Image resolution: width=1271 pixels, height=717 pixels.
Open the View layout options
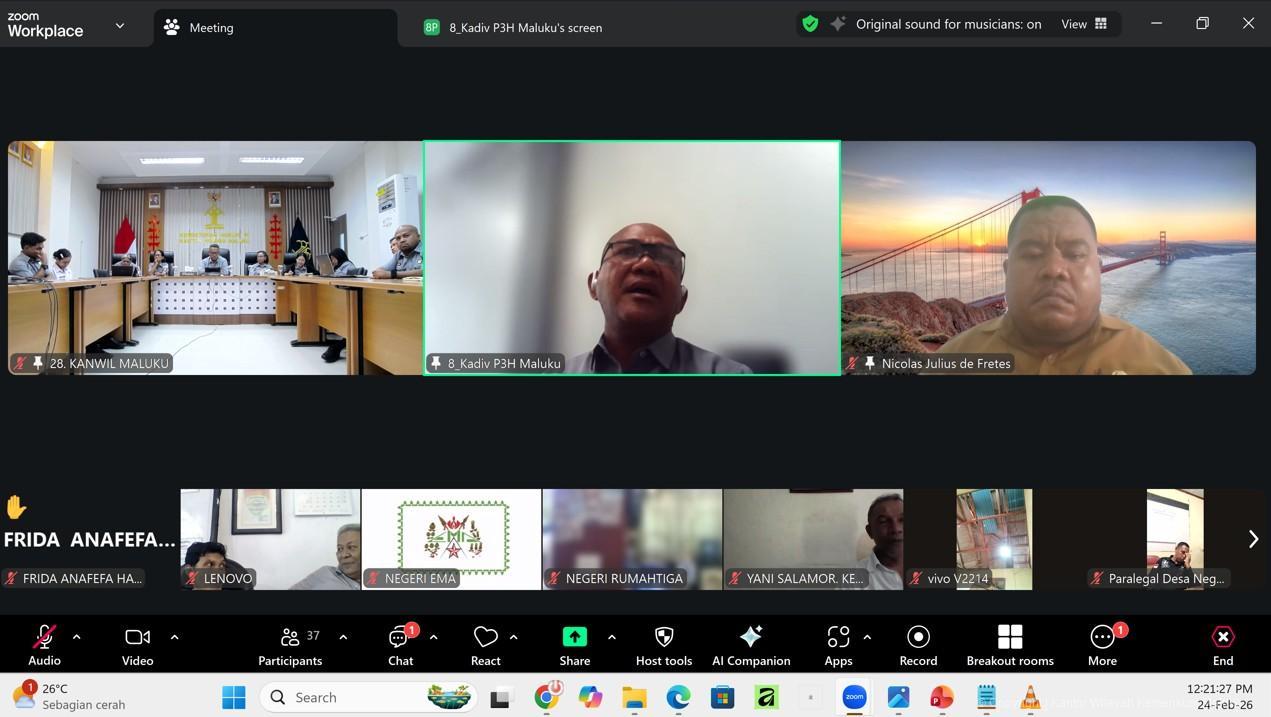(x=1085, y=24)
